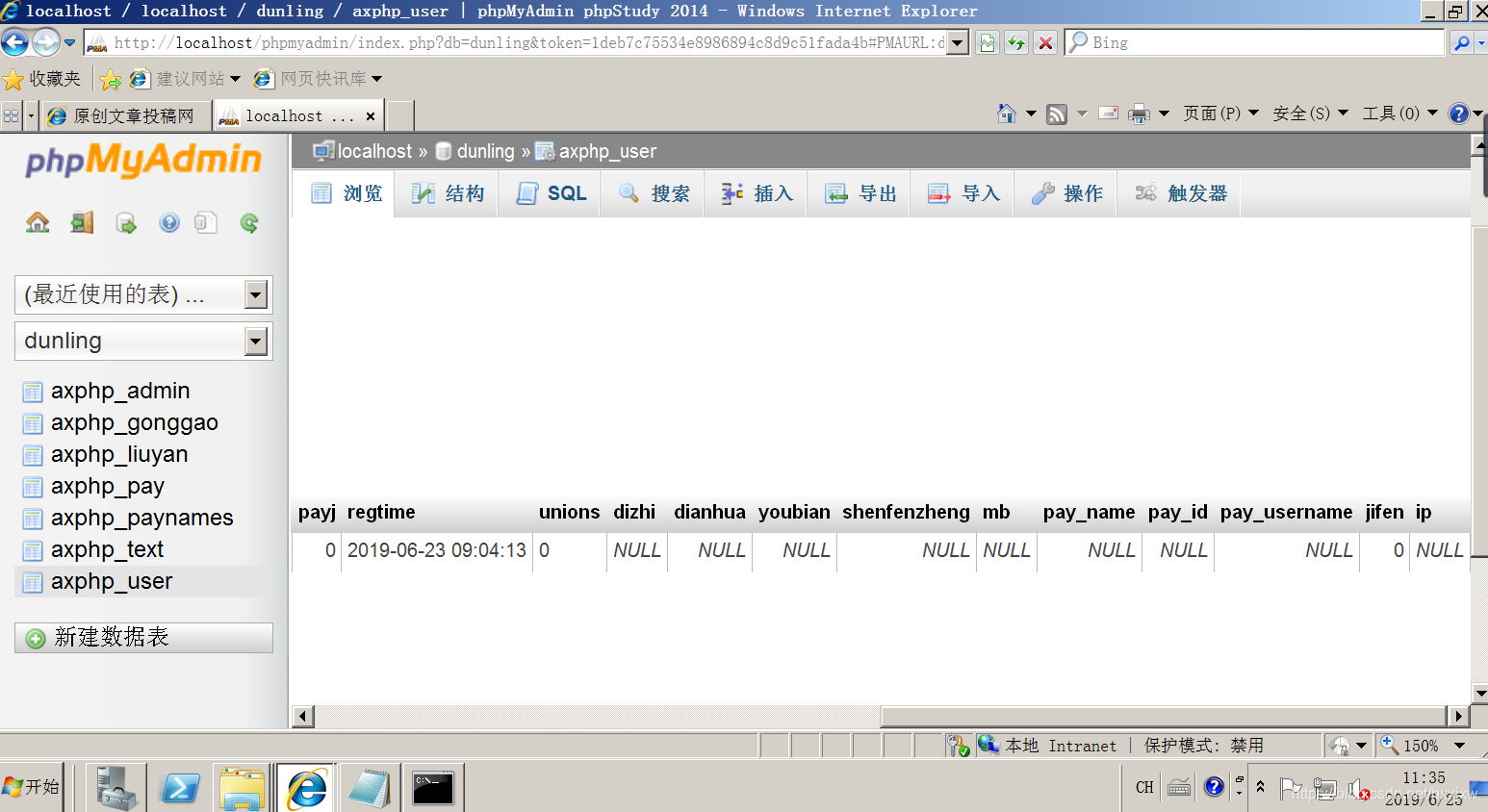Open Windows Explorer folder in taskbar

pos(243,788)
